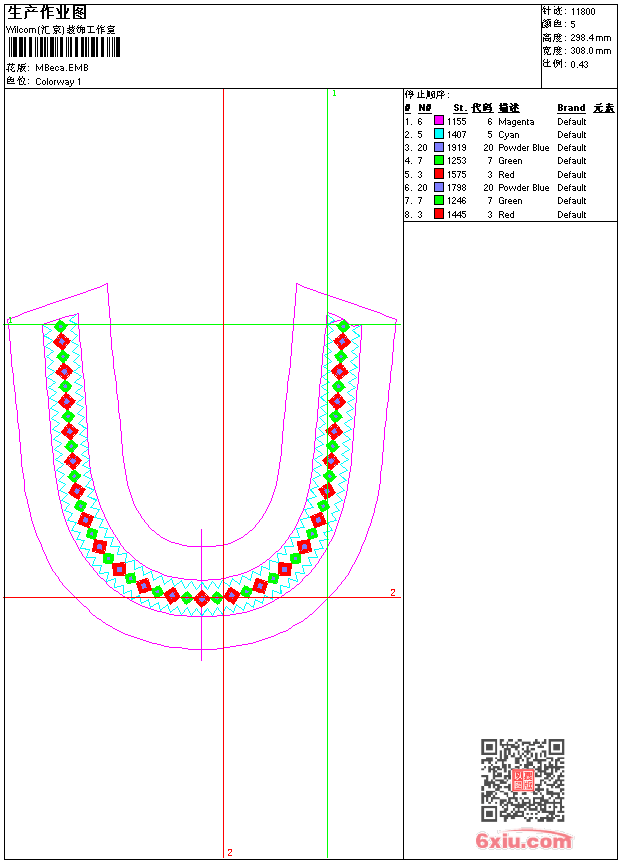This screenshot has height=860, width=620.
Task: Select the design file name 'MBeca.EMB'
Action: (x=61, y=67)
